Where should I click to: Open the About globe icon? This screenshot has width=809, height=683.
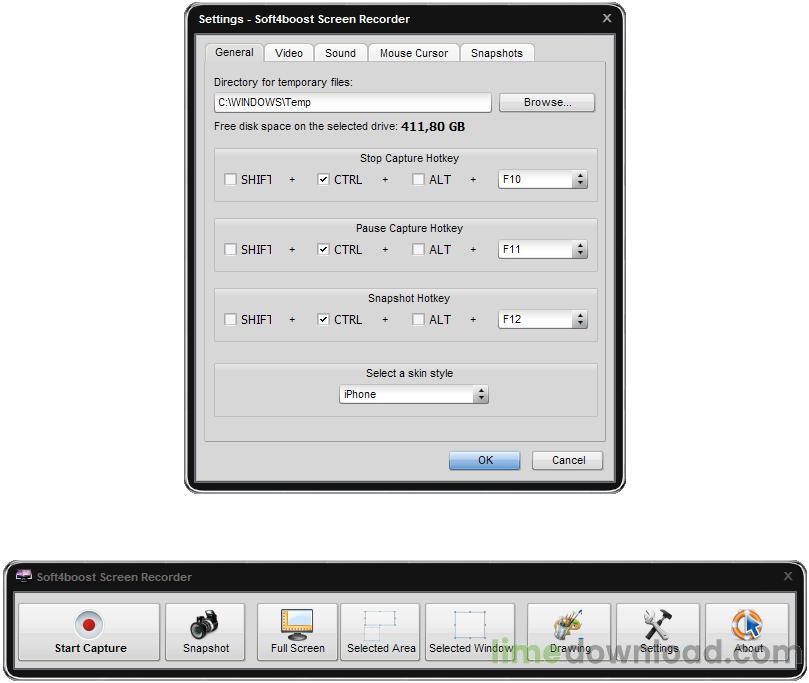[747, 622]
